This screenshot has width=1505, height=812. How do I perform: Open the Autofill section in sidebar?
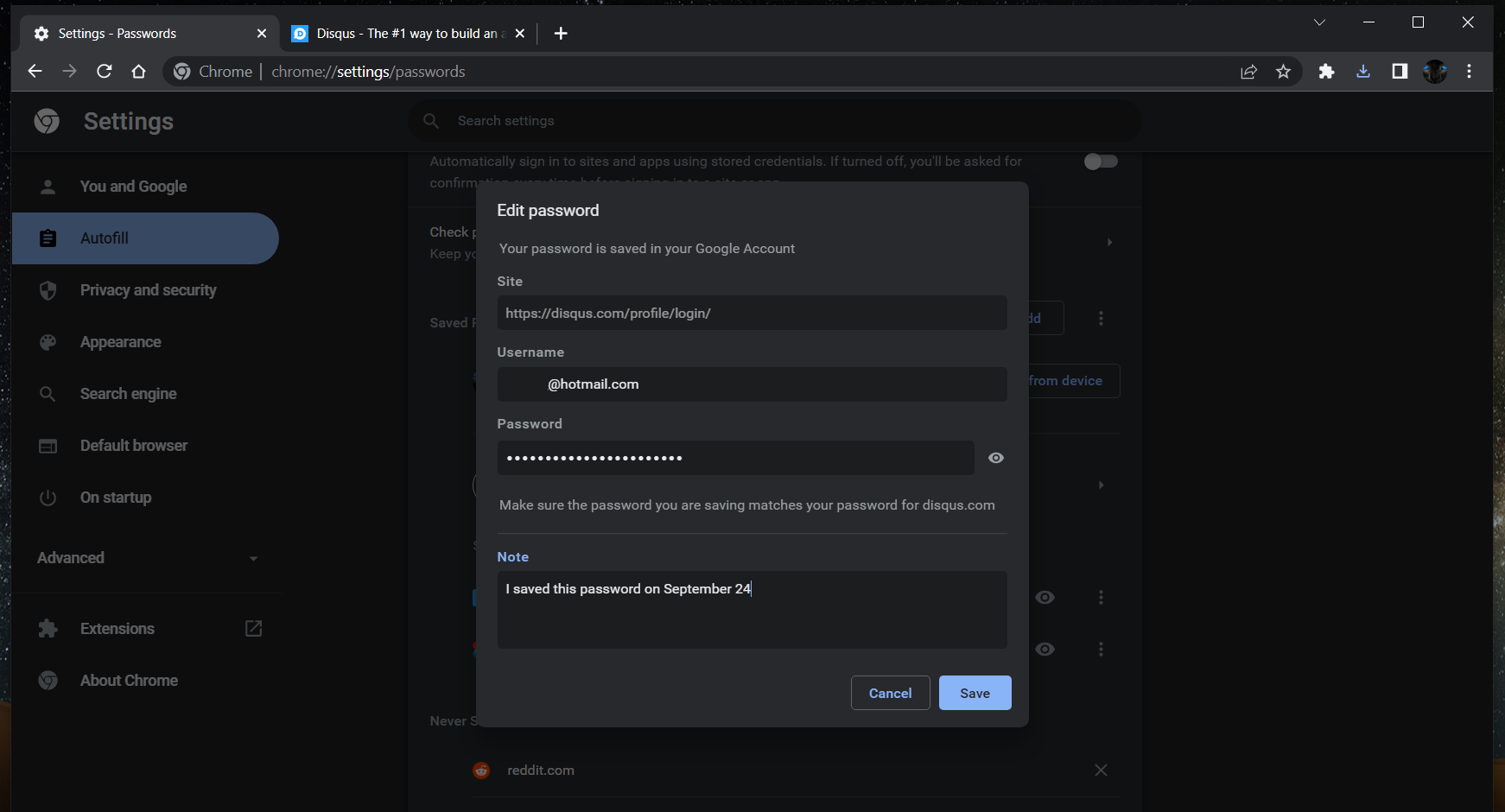point(104,238)
